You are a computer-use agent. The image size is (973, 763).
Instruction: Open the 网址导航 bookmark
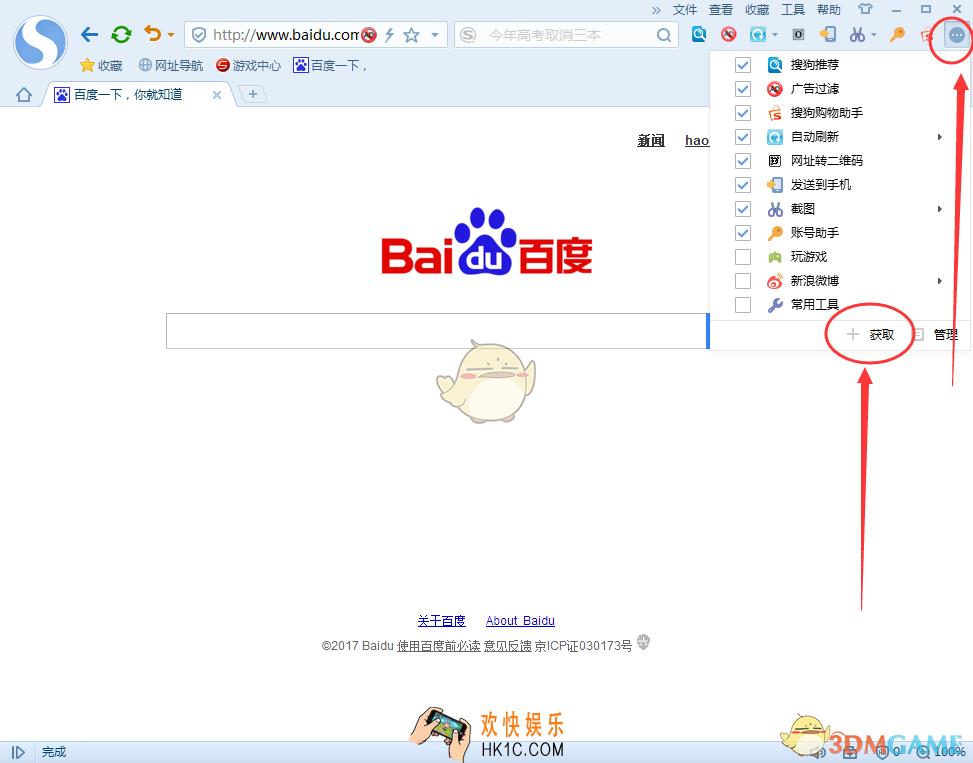[x=171, y=65]
